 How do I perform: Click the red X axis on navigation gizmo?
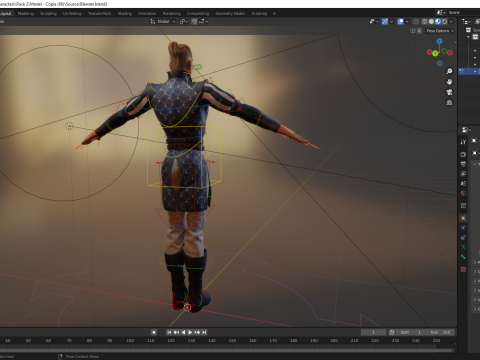[430, 52]
